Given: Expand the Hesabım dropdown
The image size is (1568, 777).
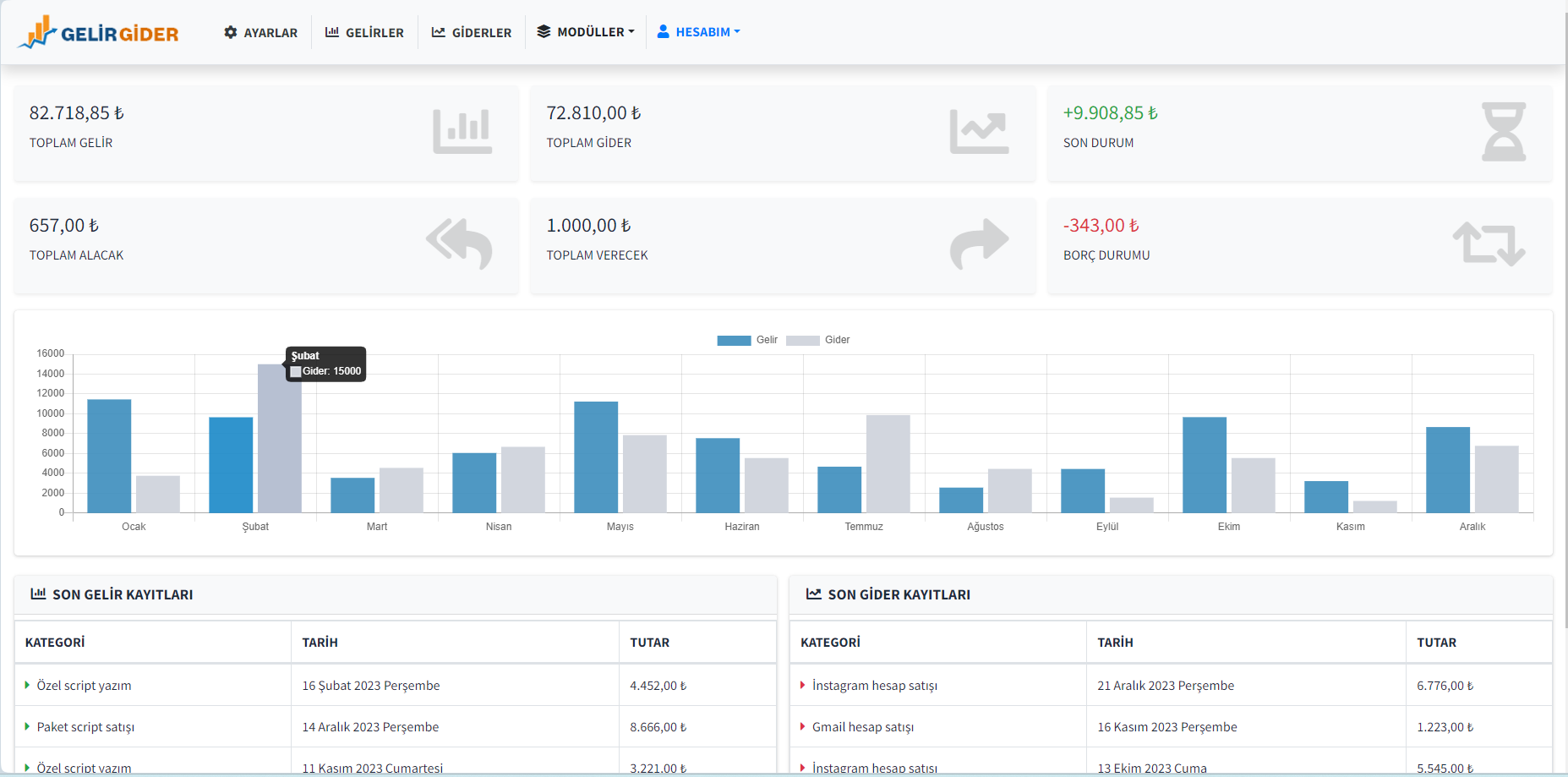Looking at the screenshot, I should click(698, 31).
